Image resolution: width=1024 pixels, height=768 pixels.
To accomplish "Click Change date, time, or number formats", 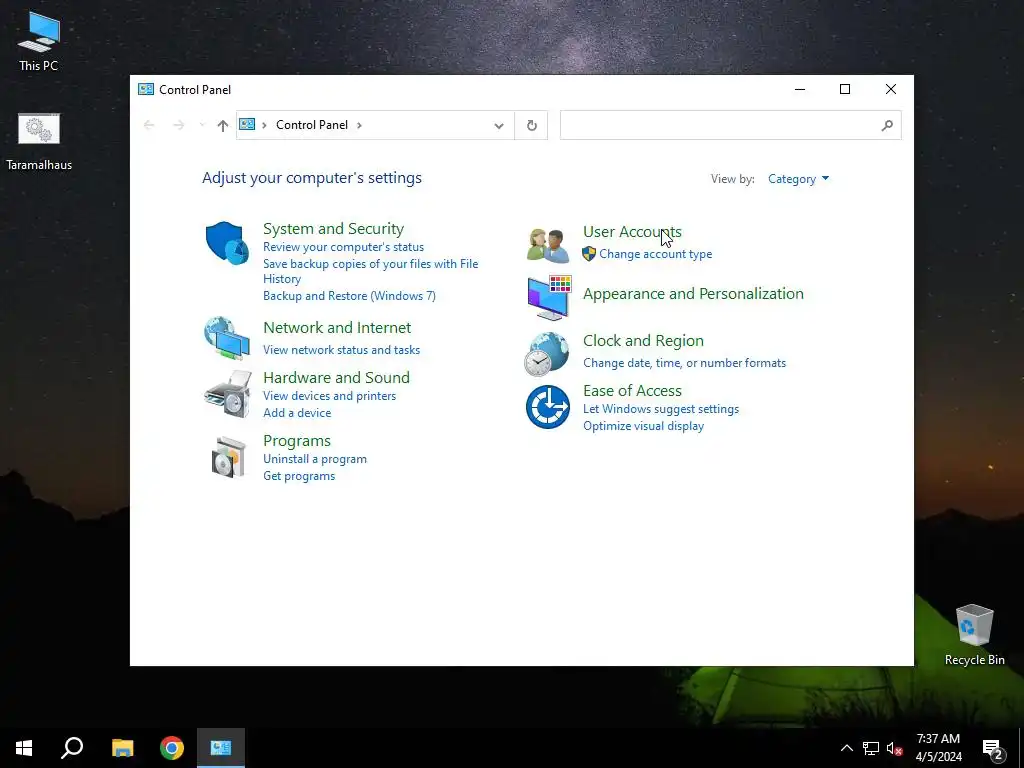I will pos(684,363).
